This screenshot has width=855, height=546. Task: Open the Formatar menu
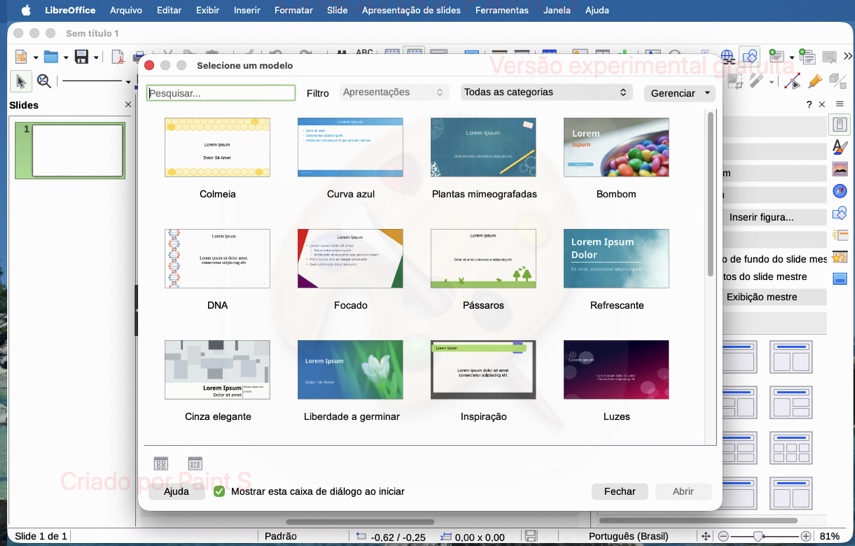[x=293, y=10]
